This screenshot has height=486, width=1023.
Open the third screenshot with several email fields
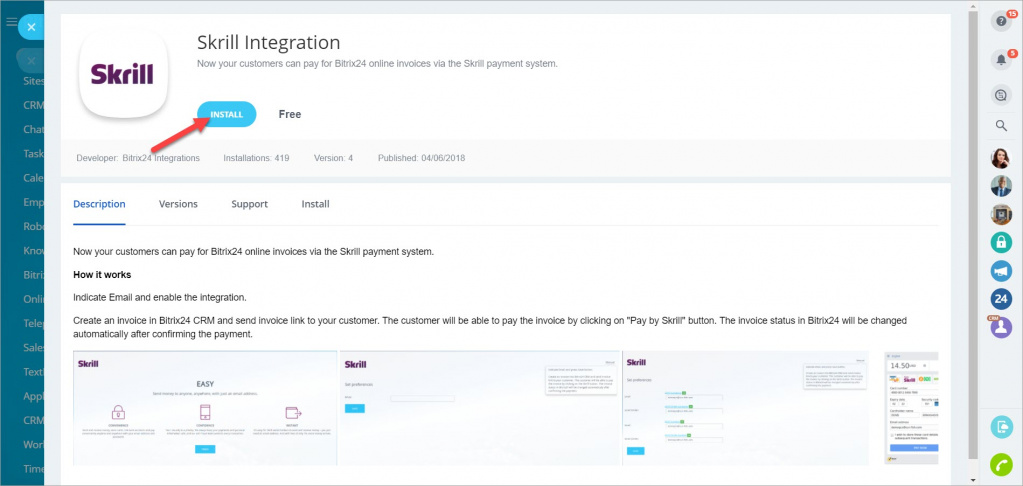[x=746, y=408]
